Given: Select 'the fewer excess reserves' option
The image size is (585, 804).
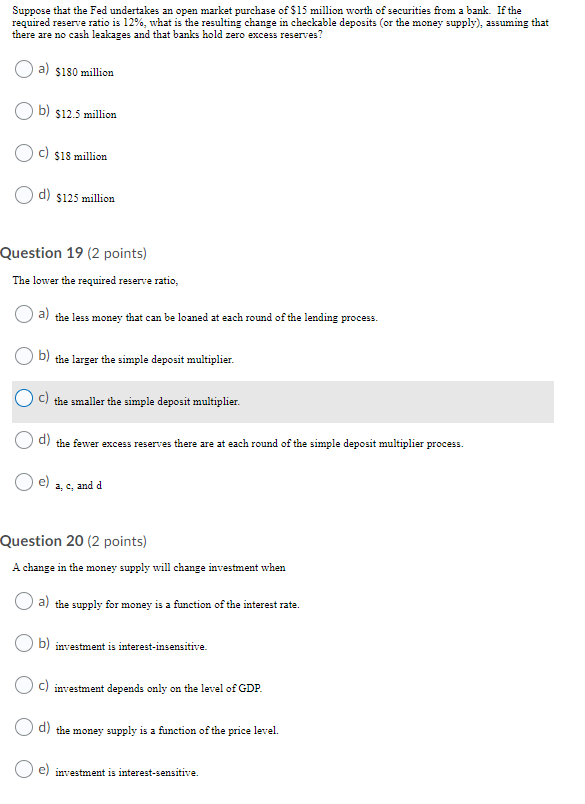Looking at the screenshot, I should coord(24,440).
